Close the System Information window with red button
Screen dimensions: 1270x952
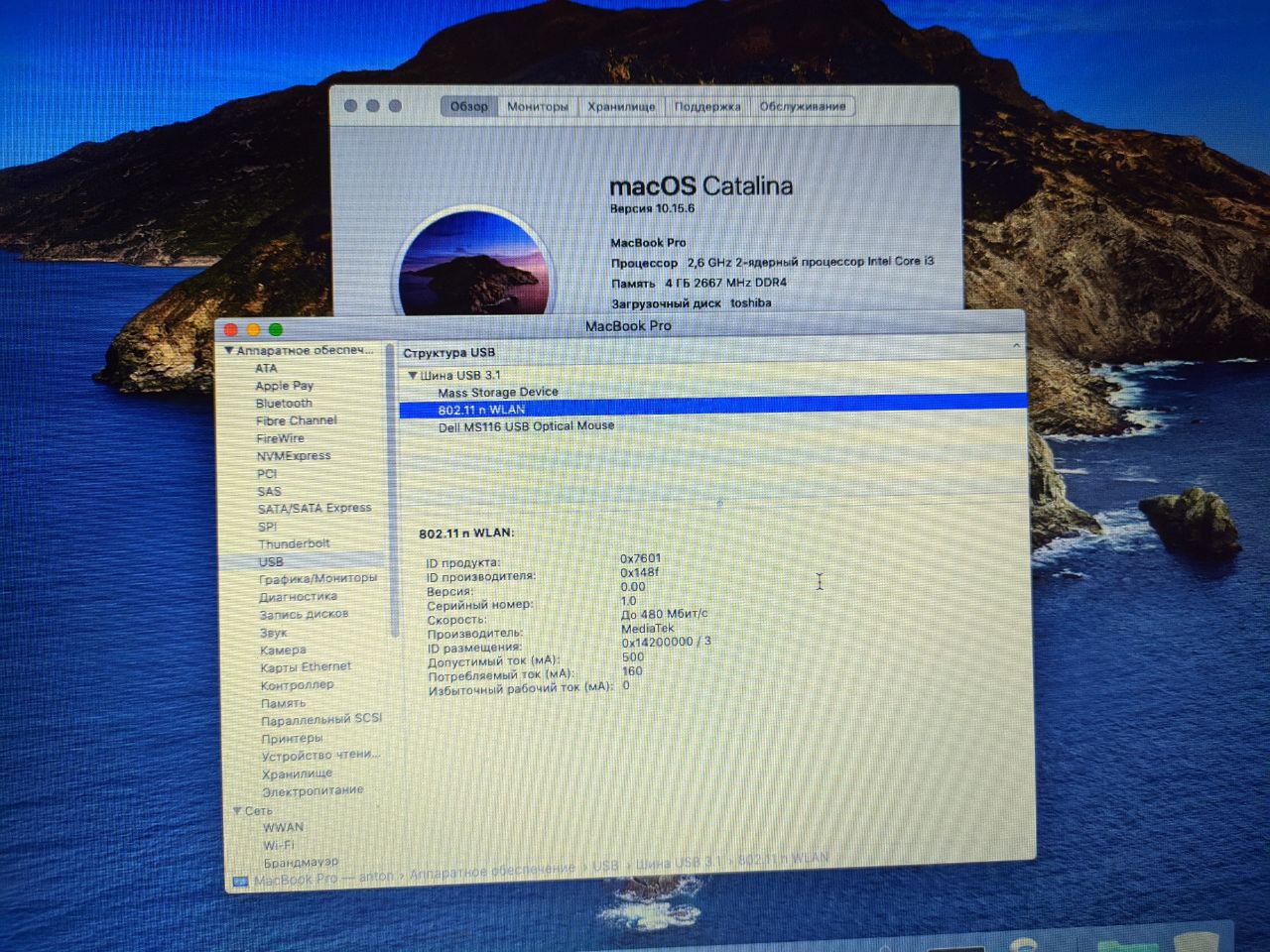click(231, 330)
